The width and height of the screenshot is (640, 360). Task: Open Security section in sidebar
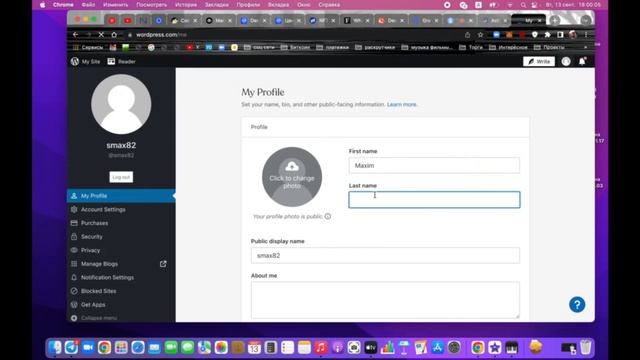pyautogui.click(x=121, y=237)
